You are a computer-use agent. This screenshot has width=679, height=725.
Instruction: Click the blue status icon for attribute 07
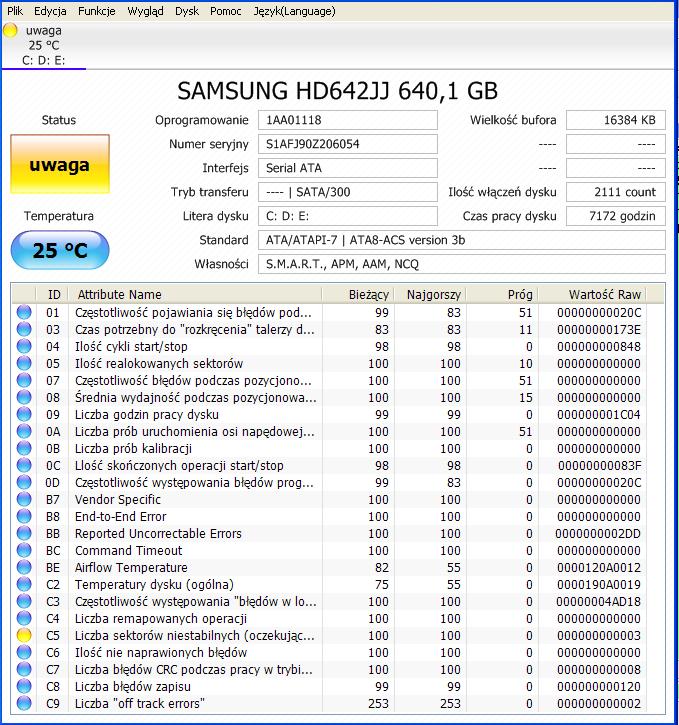pos(24,381)
